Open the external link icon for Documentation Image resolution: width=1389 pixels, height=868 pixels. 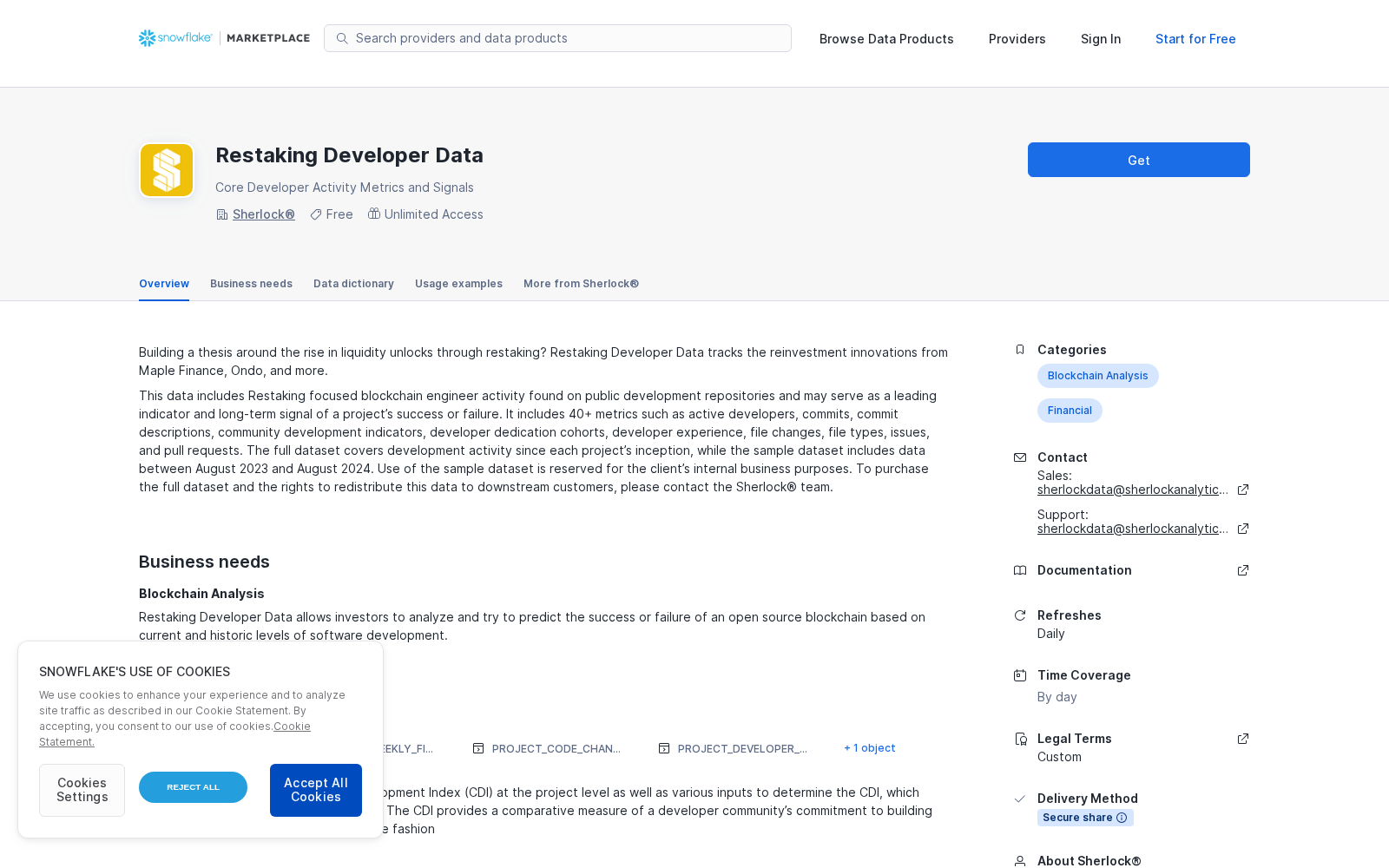1243,570
